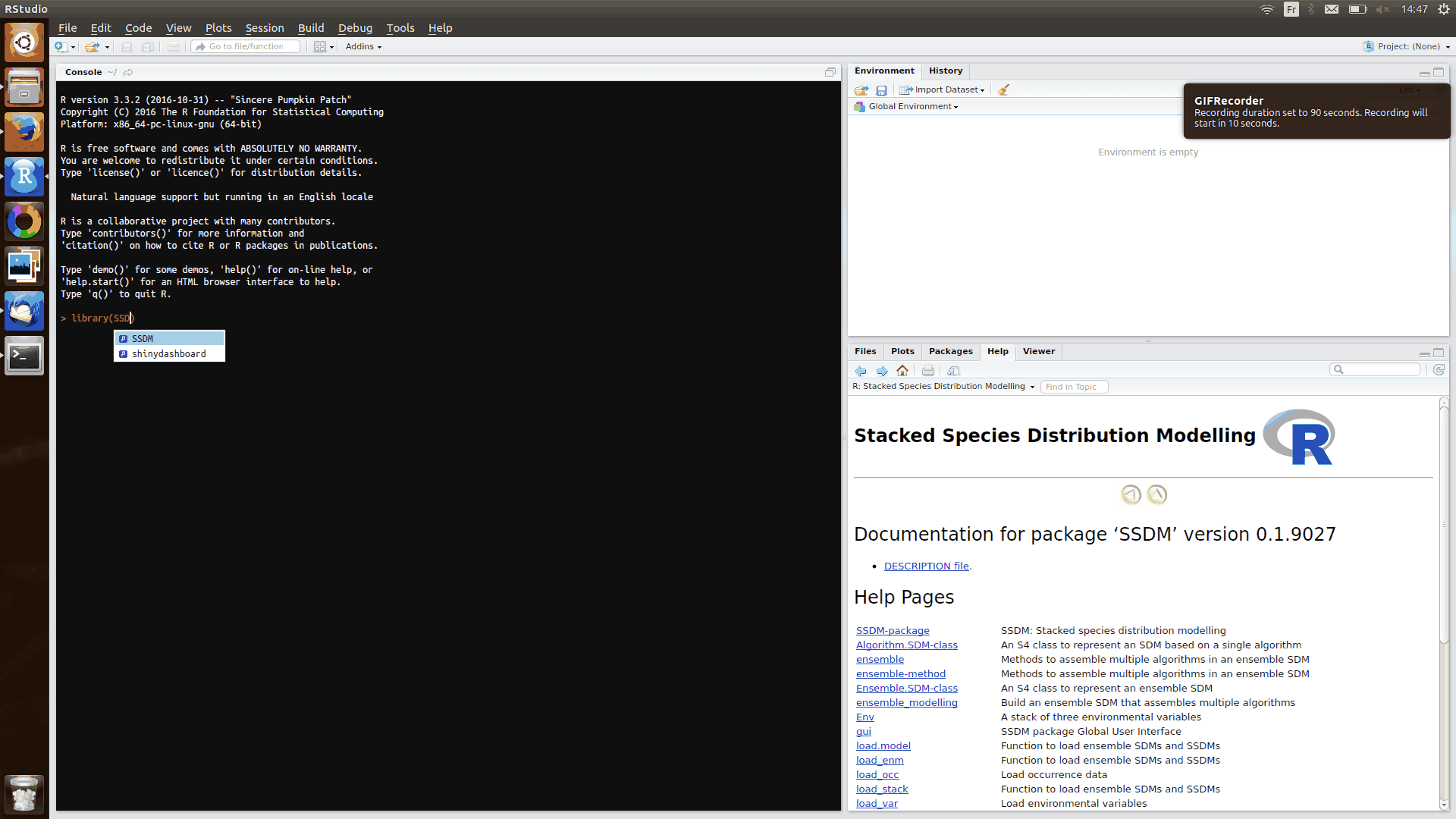Open the Import Dataset dropdown
The height and width of the screenshot is (819, 1456).
point(945,89)
